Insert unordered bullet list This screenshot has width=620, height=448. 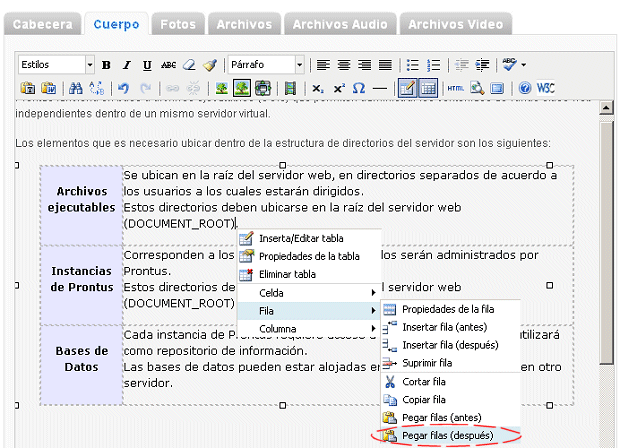[412, 65]
